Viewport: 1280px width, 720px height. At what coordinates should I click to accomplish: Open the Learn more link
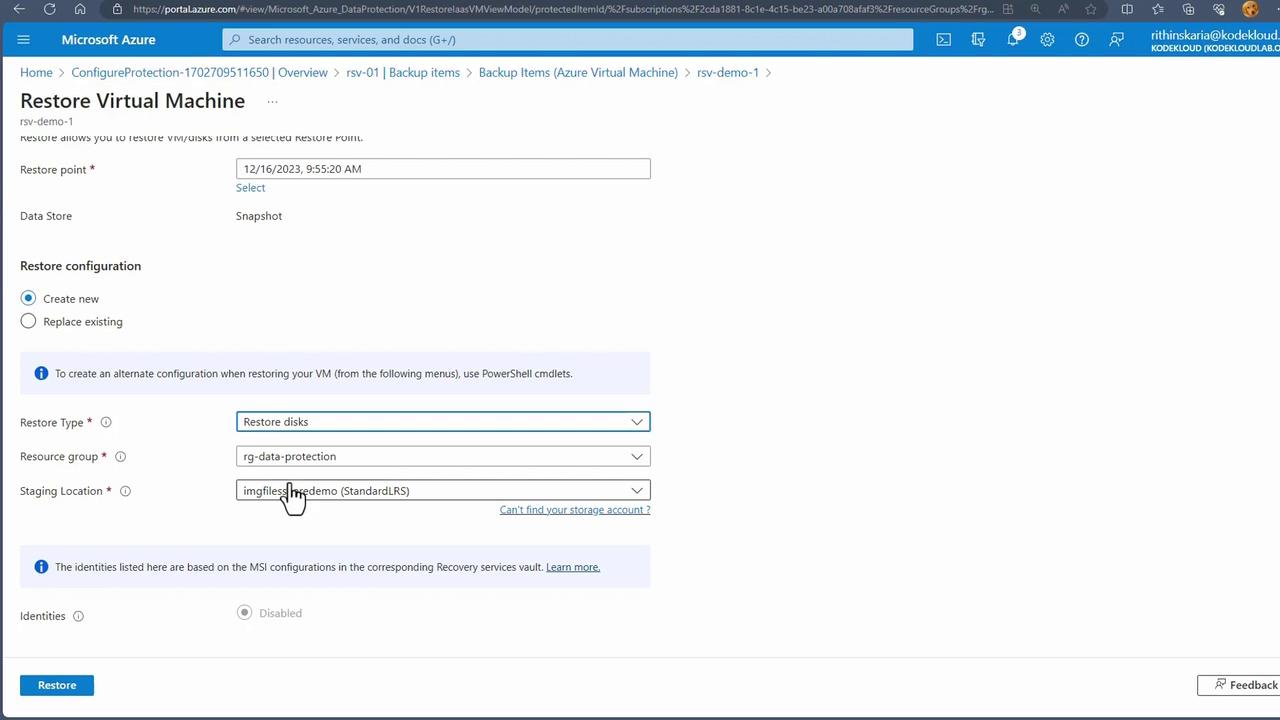573,567
